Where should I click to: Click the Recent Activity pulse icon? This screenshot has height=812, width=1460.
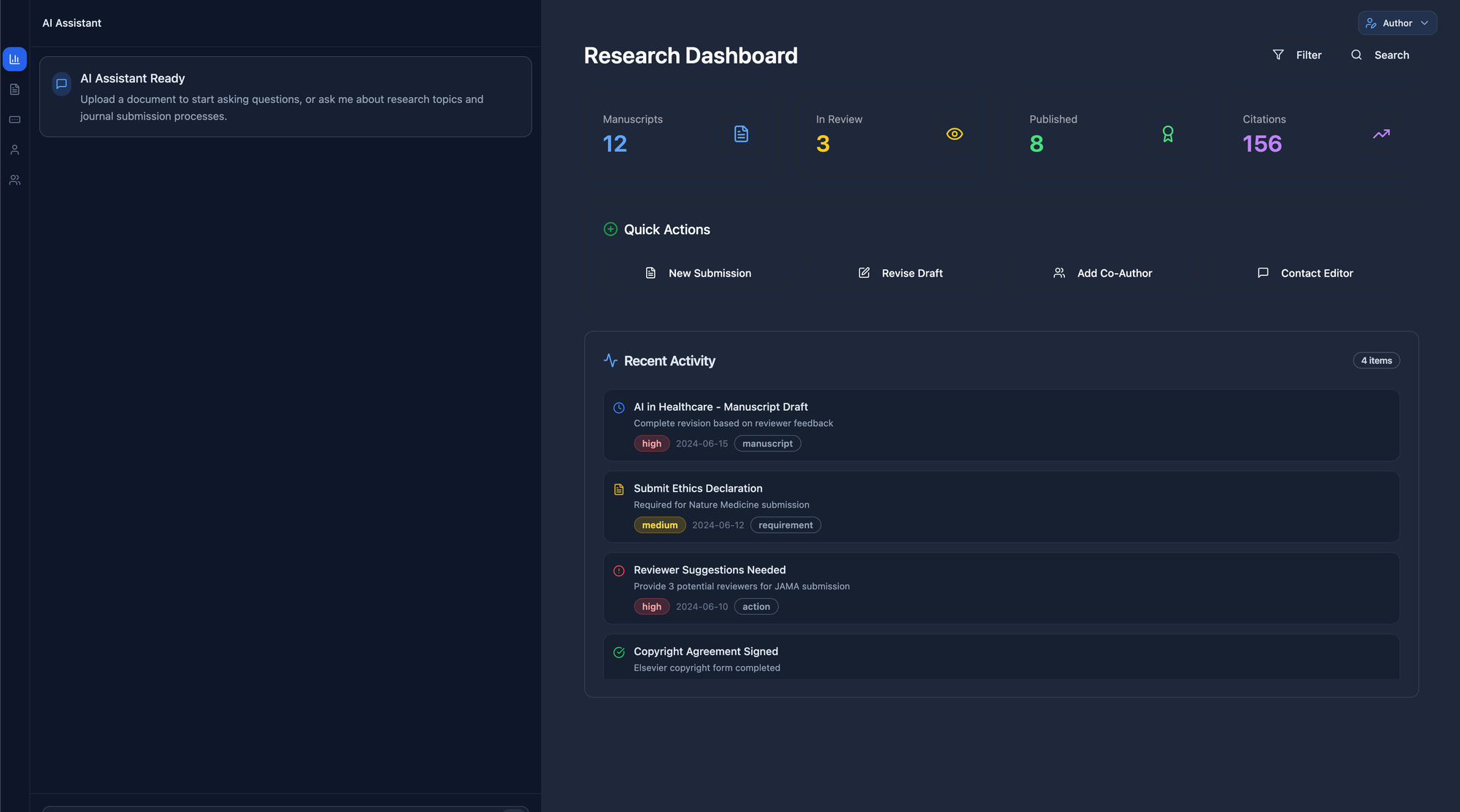(610, 360)
